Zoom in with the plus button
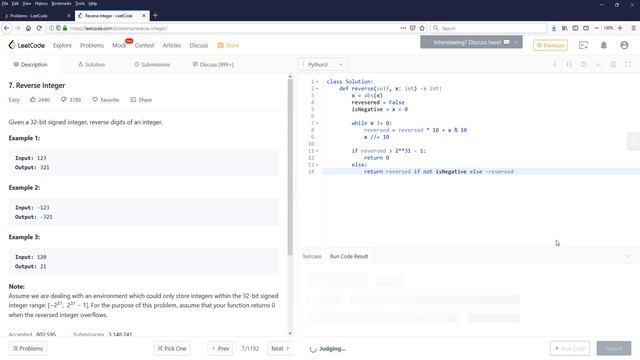 click(620, 28)
